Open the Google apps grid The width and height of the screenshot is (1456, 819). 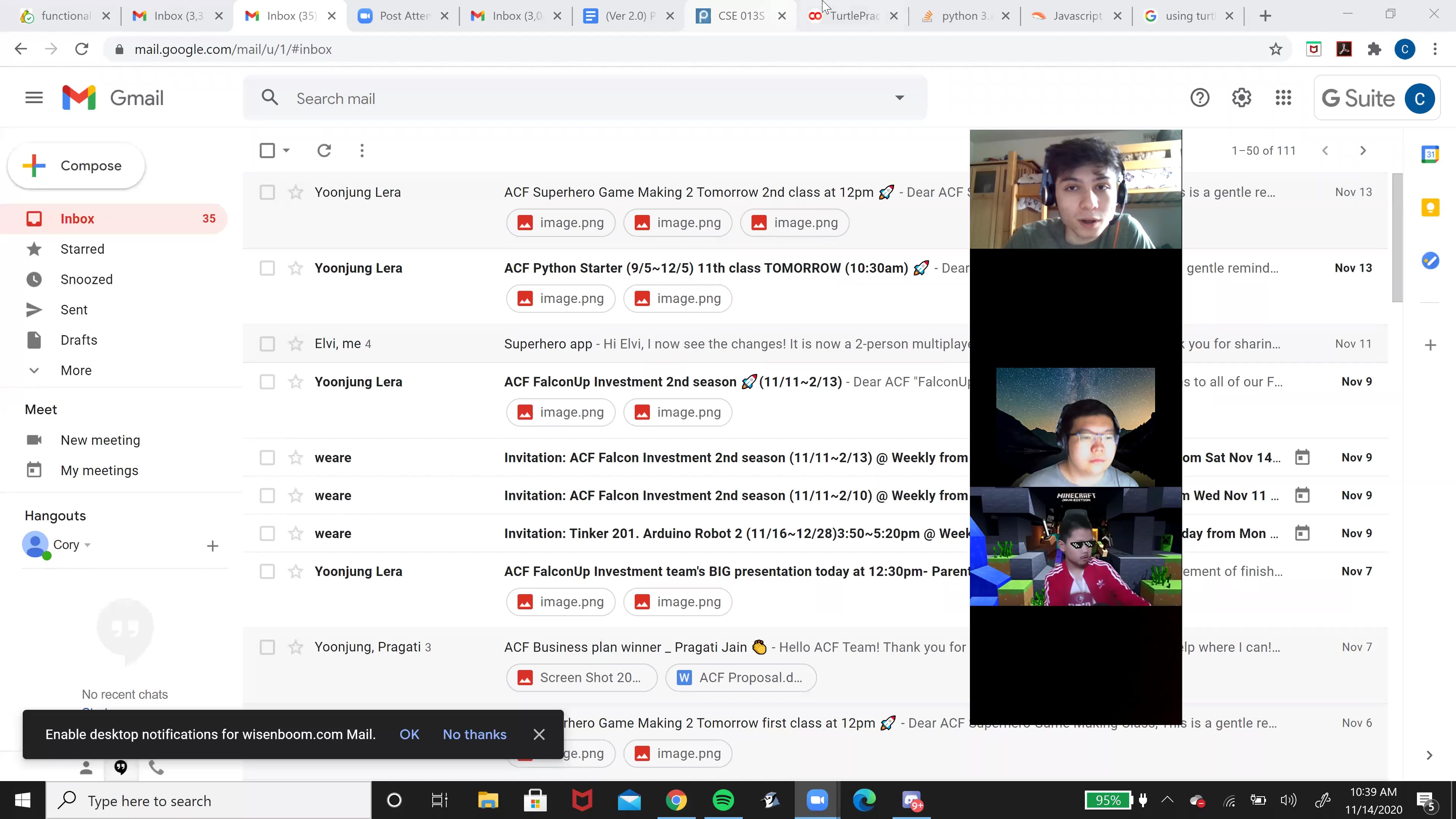(x=1283, y=98)
